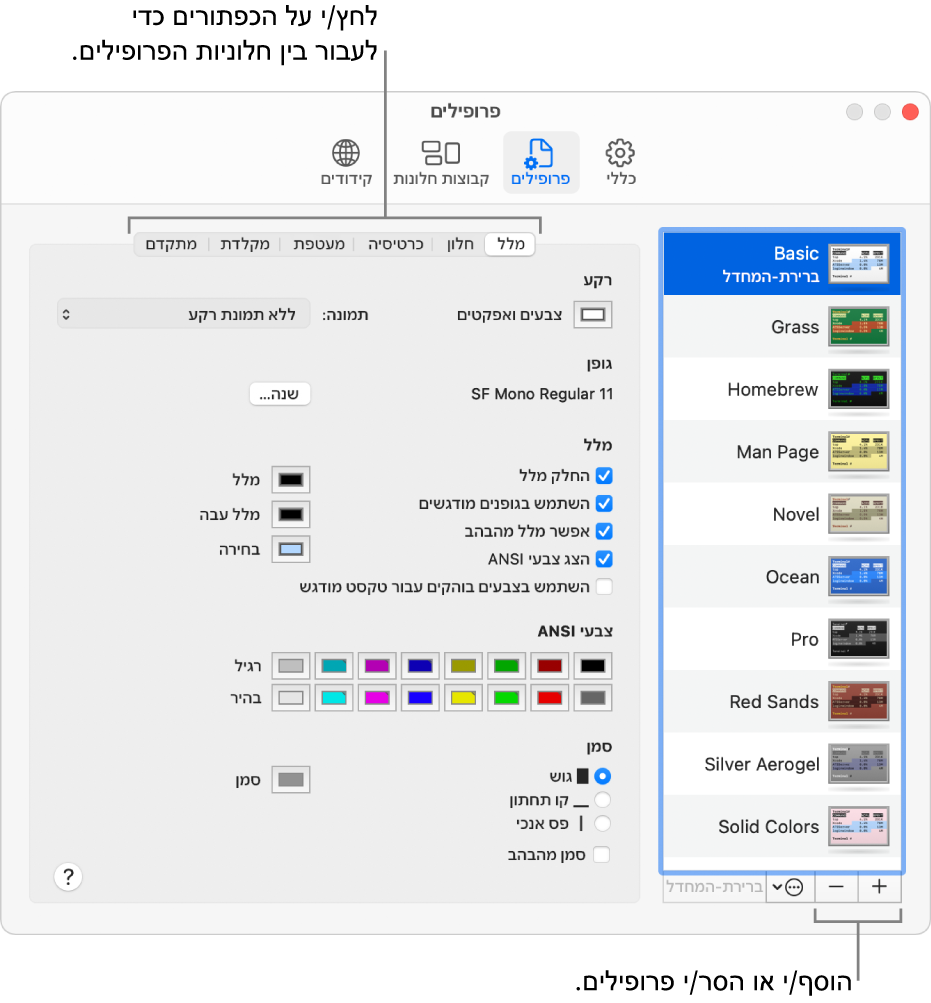Switch to the חלון (Window) tab
The width and height of the screenshot is (931, 1003).
(x=460, y=244)
